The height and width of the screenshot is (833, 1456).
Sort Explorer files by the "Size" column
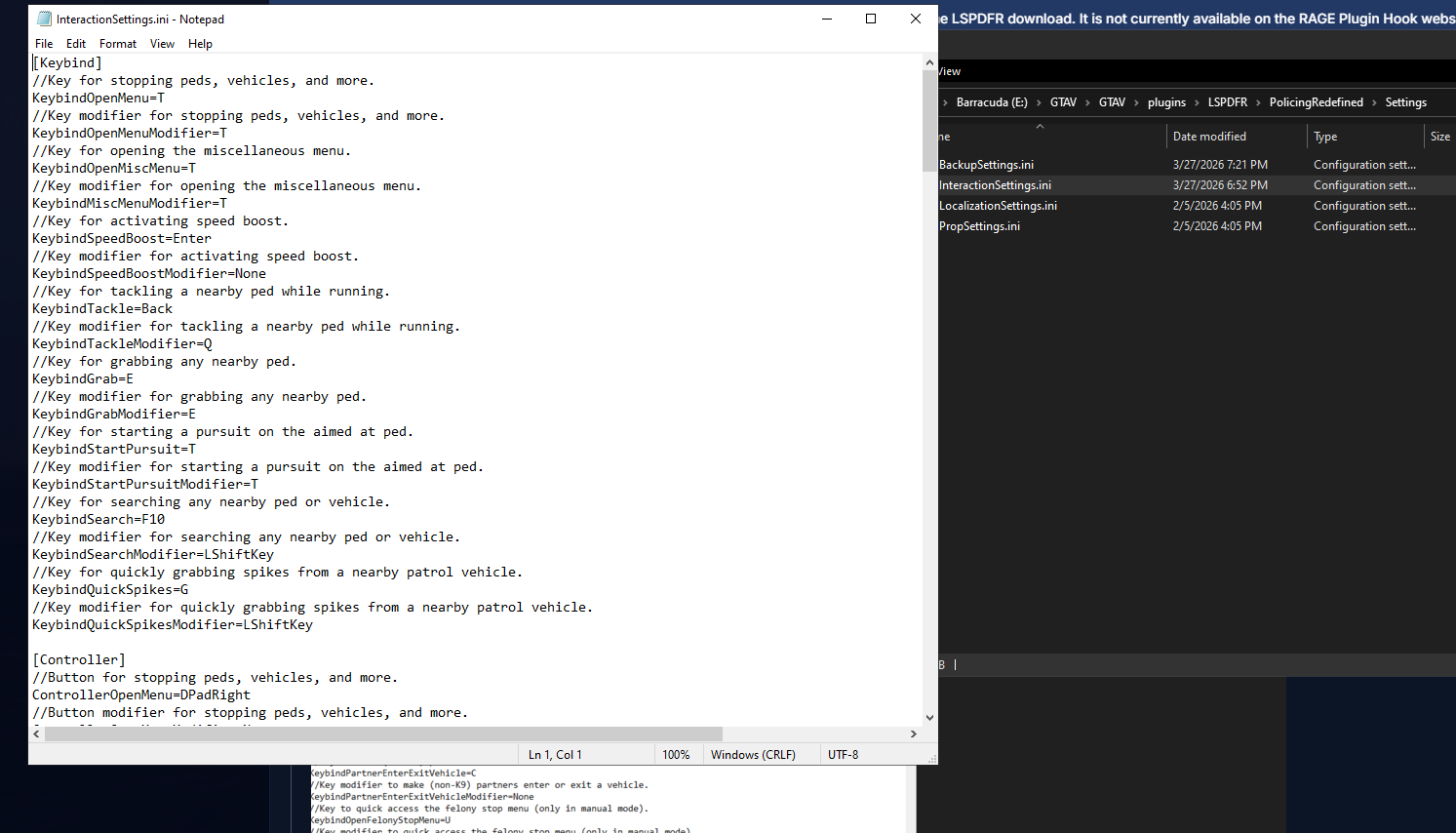click(x=1440, y=137)
